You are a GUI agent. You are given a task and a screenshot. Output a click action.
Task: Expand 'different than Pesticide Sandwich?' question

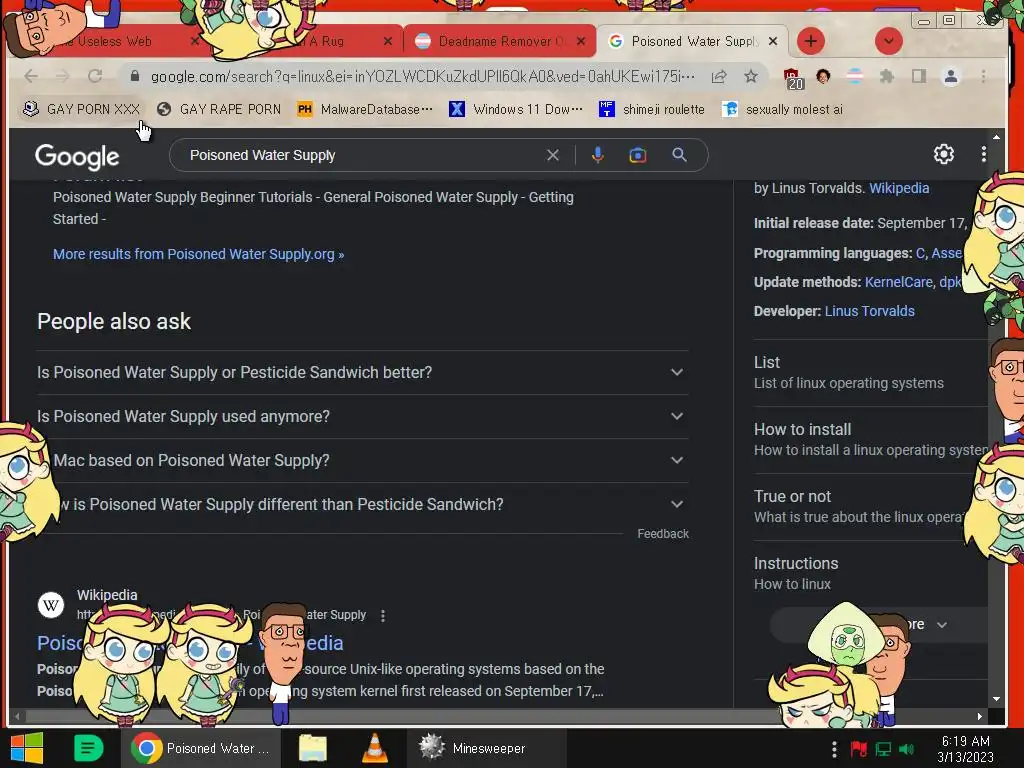(362, 504)
